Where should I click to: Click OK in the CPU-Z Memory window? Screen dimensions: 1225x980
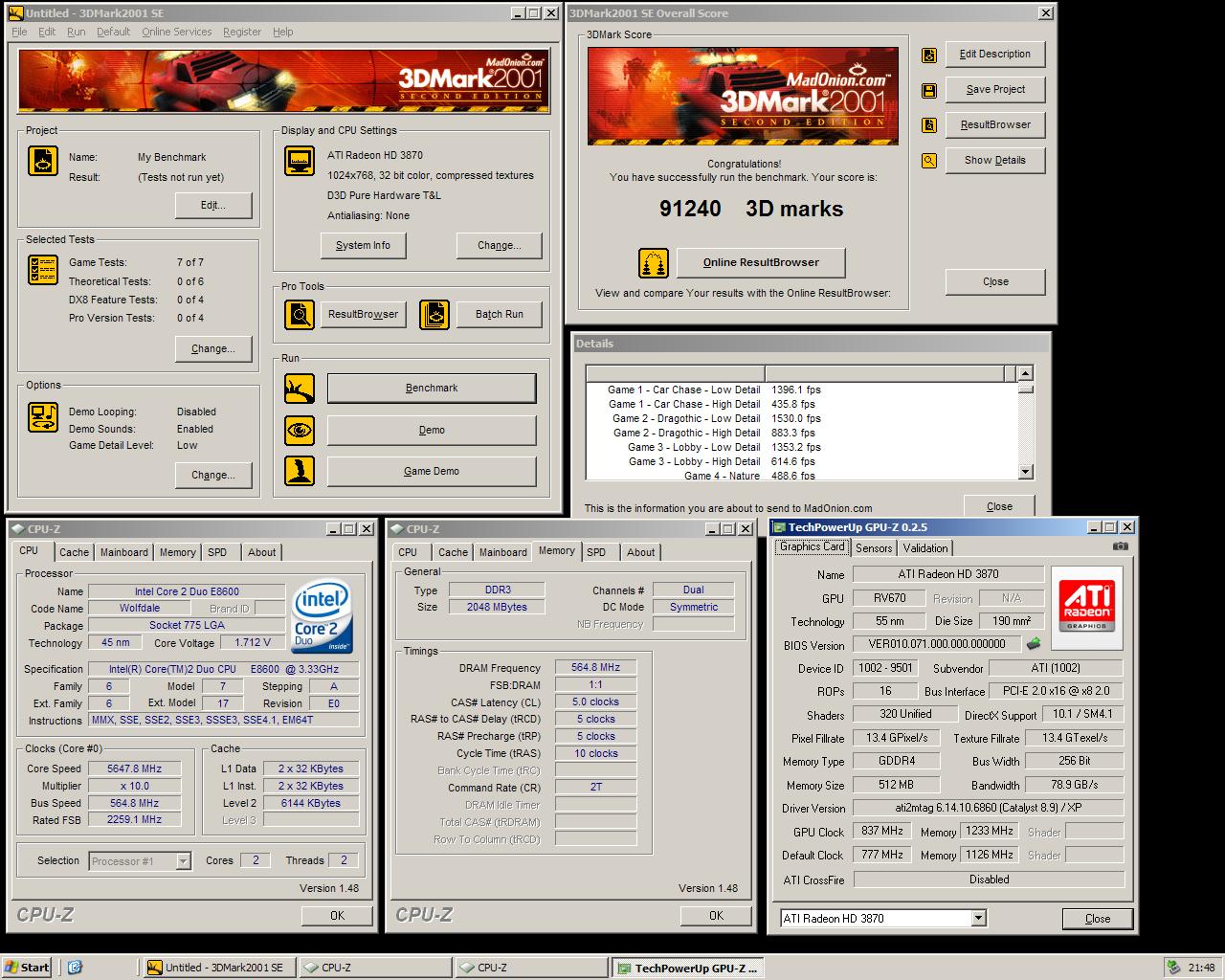point(717,916)
